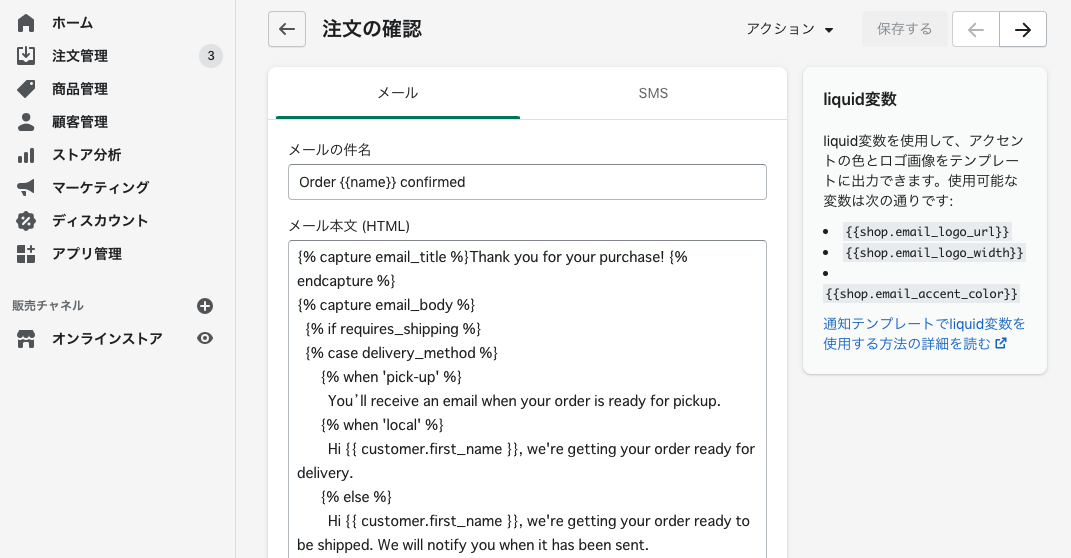The width and height of the screenshot is (1071, 558).
Task: Open the Discounts badge icon
Action: [26, 221]
